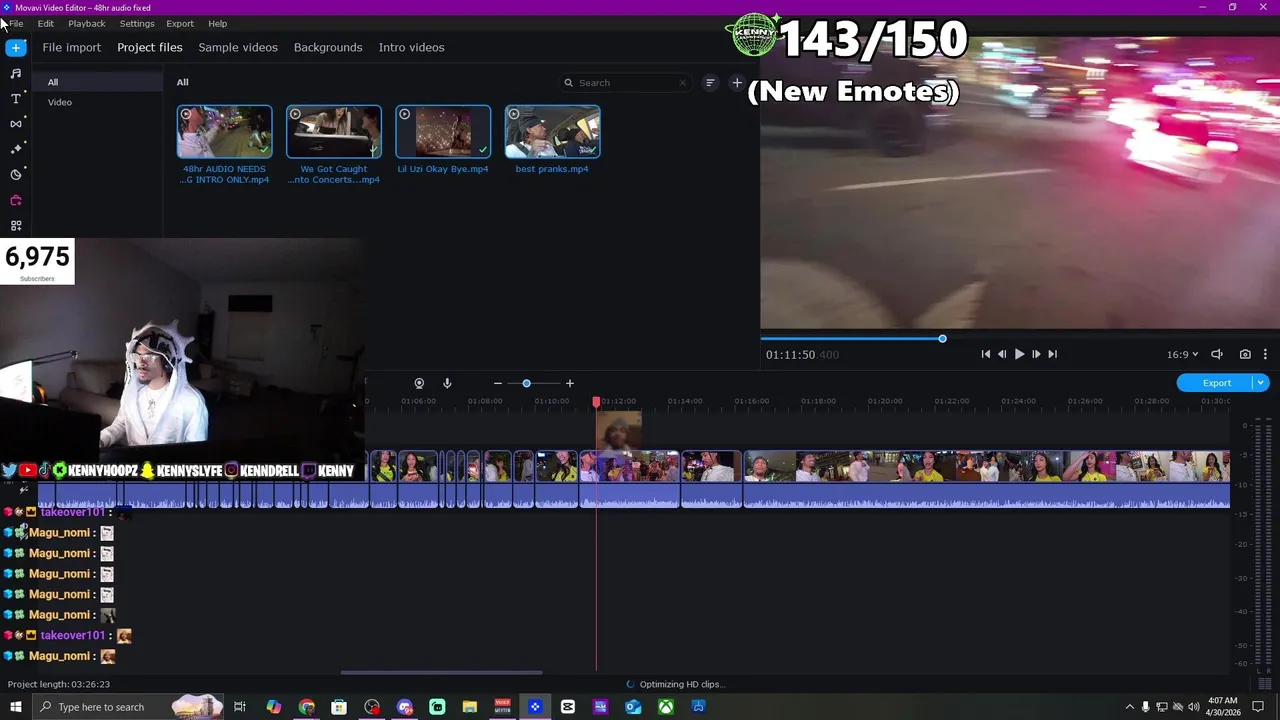1280x720 pixels.
Task: Open the Import panel with plus icon
Action: coord(16,48)
